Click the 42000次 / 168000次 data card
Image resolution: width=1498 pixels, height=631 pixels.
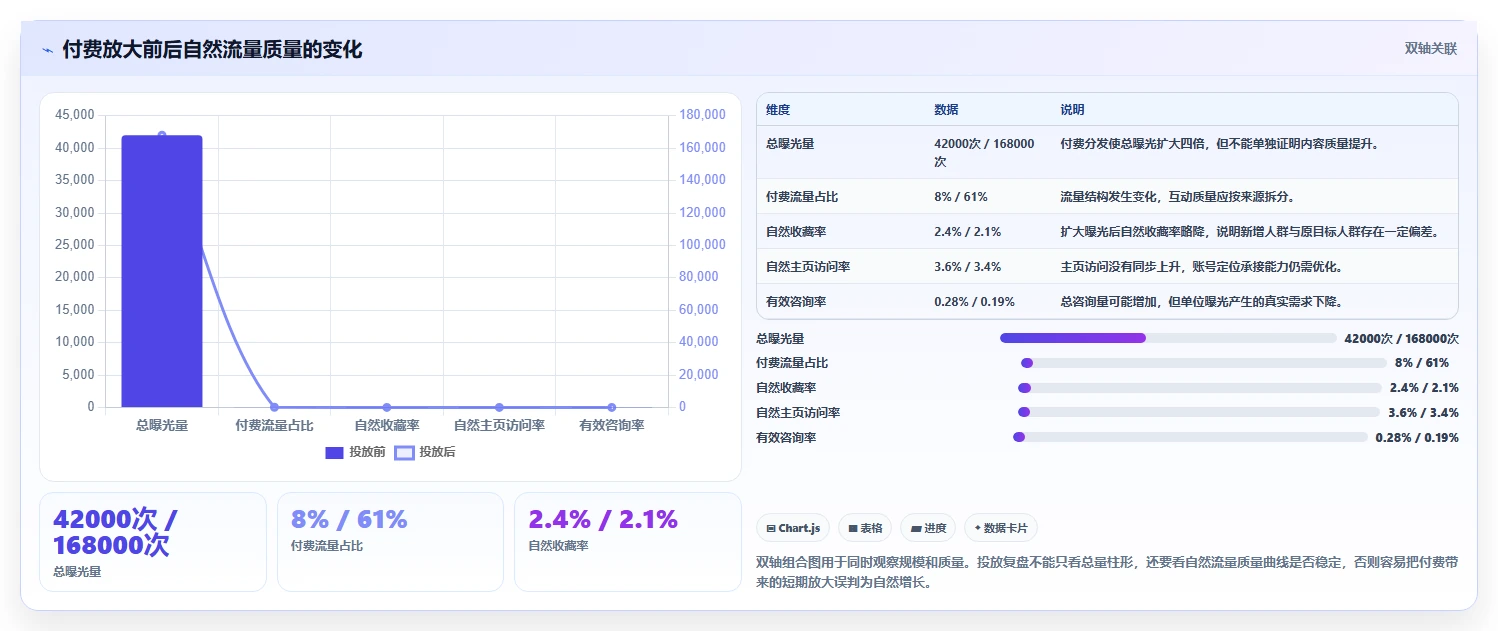[x=153, y=542]
